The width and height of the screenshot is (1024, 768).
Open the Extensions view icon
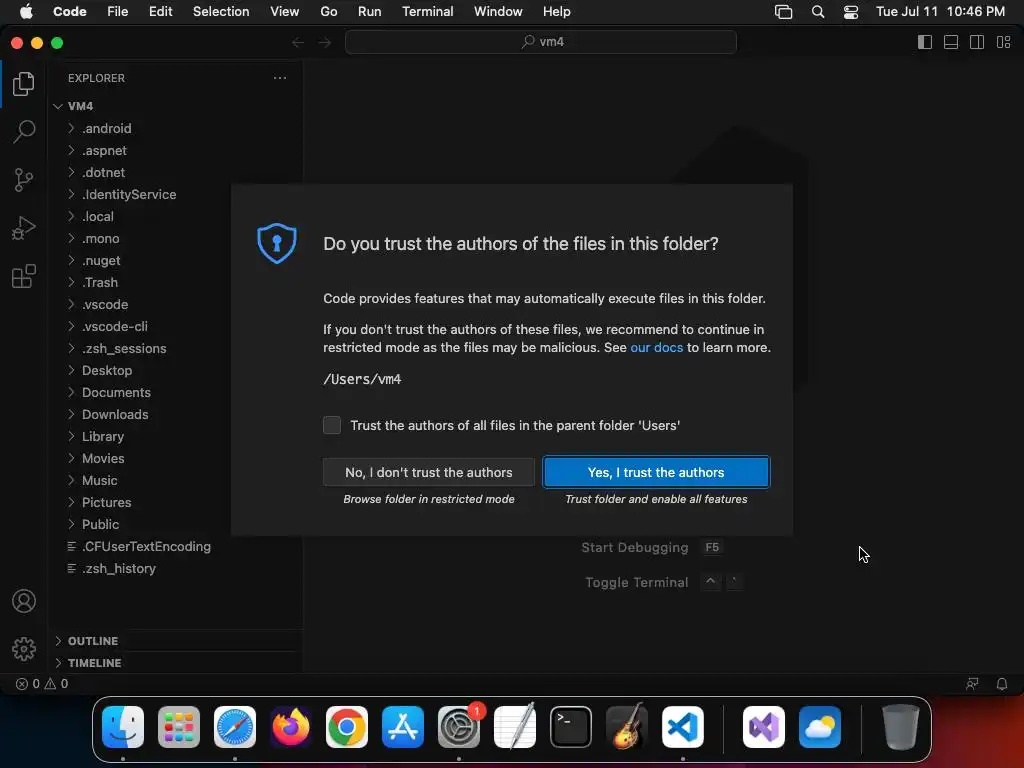tap(24, 276)
